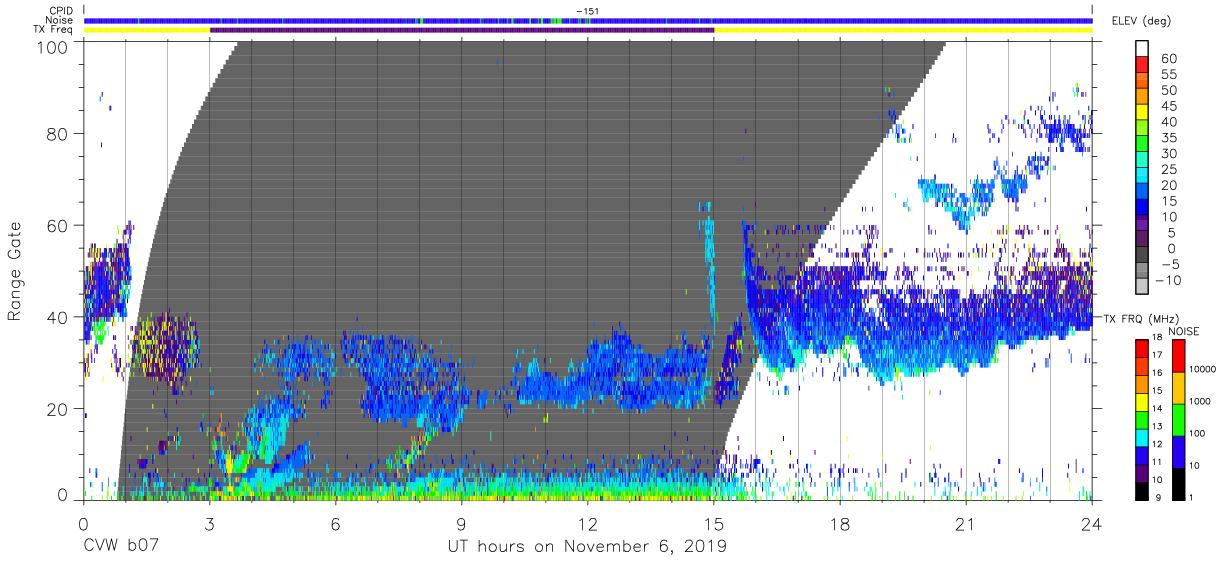1228x567 pixels.
Task: Click the white top segment of elevation colorbar
Action: pos(1143,48)
